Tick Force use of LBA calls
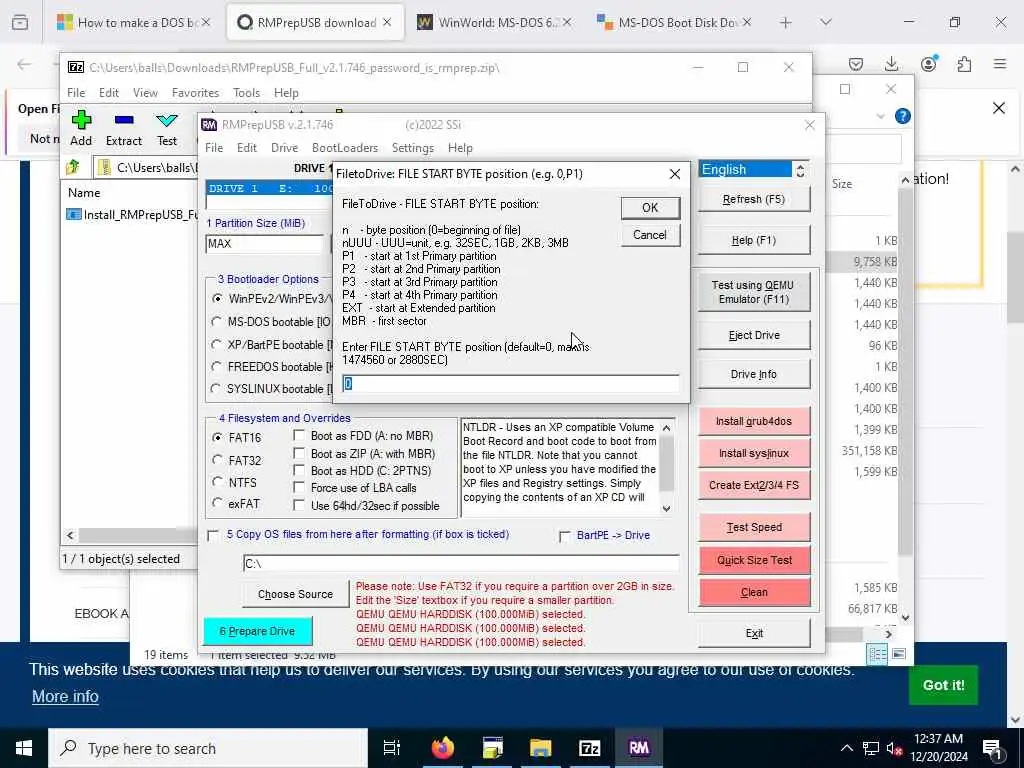 click(x=299, y=487)
